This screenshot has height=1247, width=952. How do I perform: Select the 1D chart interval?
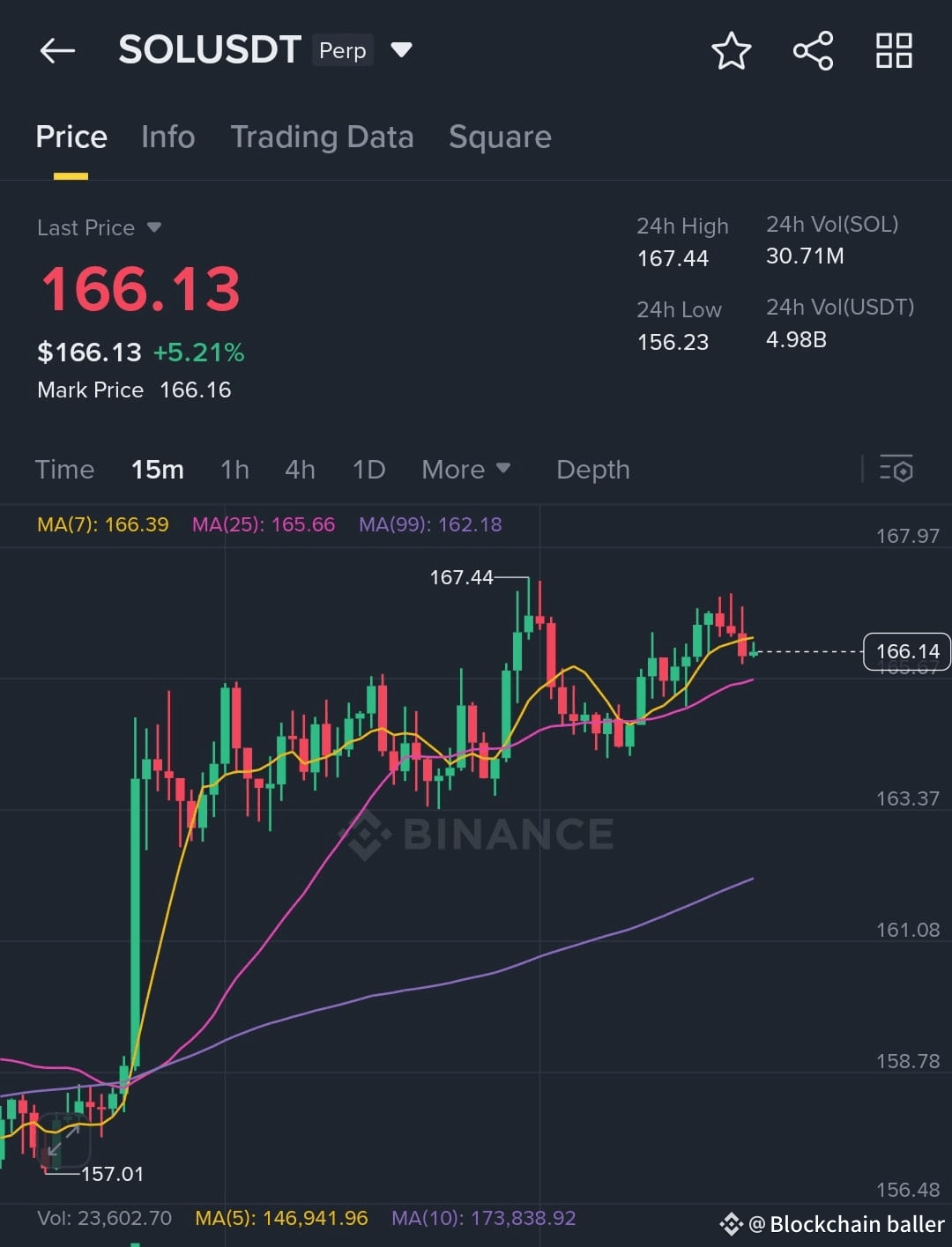click(368, 469)
